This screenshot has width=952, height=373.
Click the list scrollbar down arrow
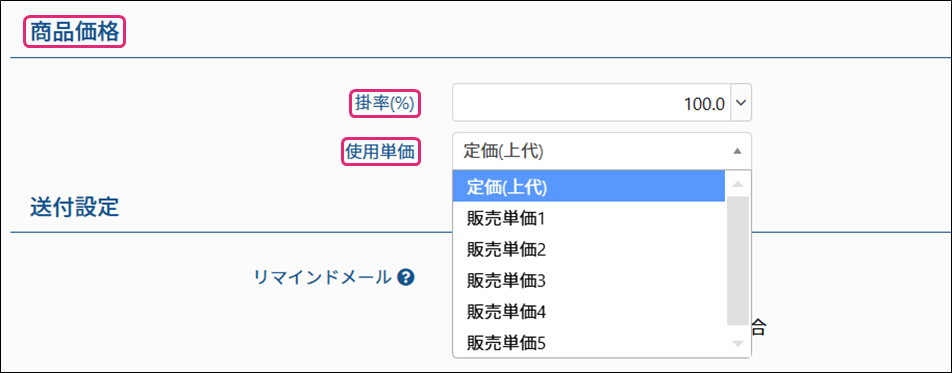tap(738, 344)
